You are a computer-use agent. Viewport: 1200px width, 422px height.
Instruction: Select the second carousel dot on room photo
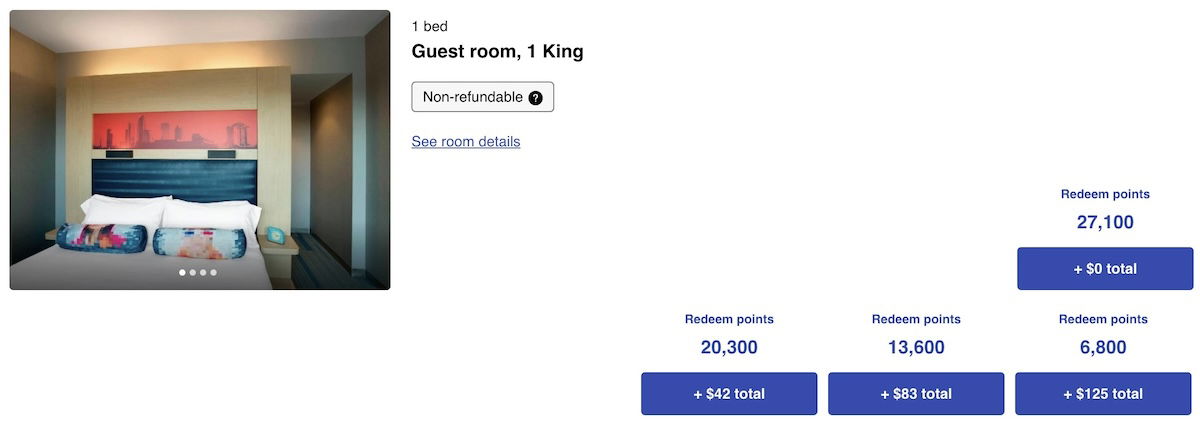[192, 272]
